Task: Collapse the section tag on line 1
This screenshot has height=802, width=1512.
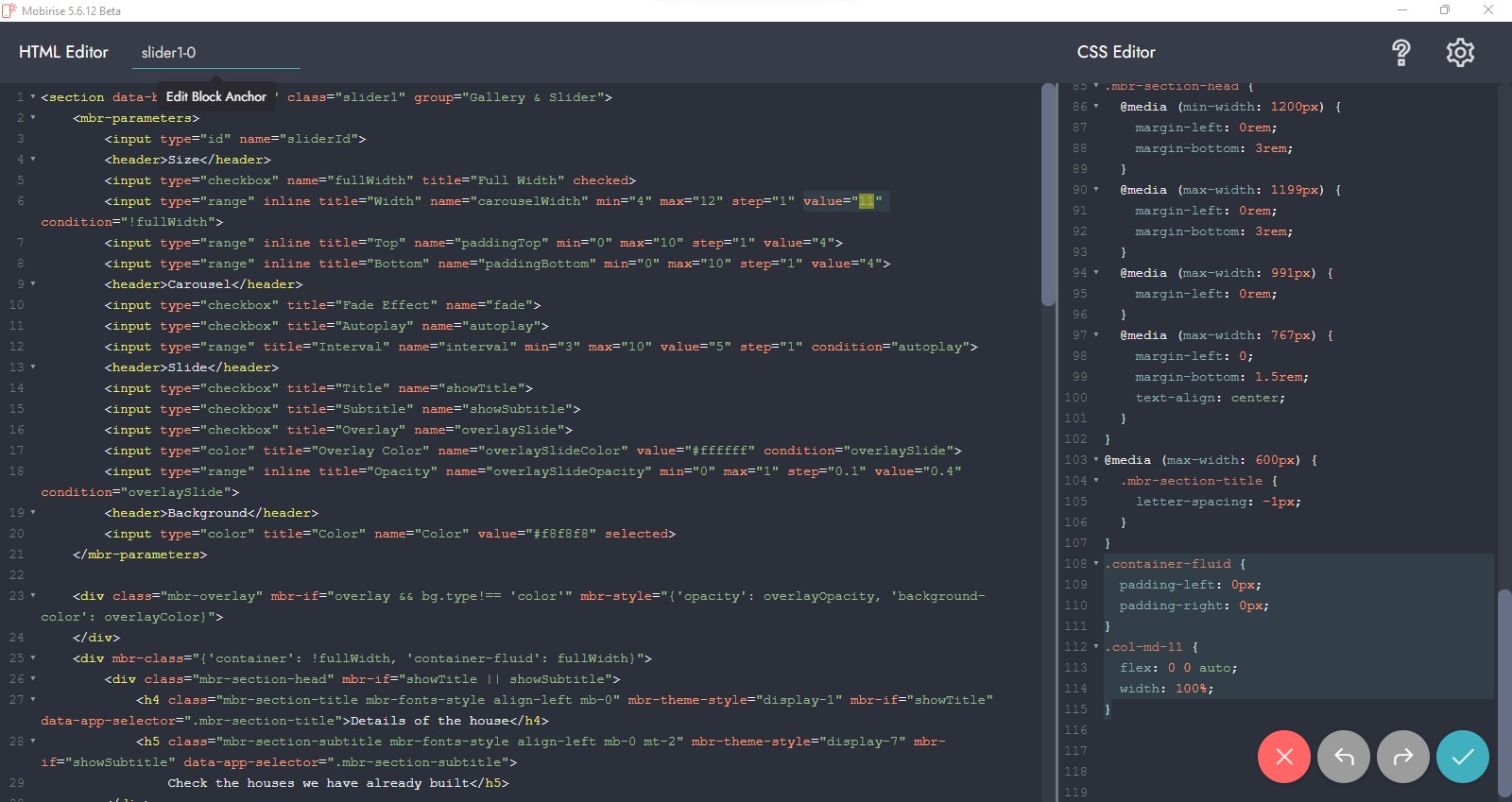Action: (x=33, y=97)
